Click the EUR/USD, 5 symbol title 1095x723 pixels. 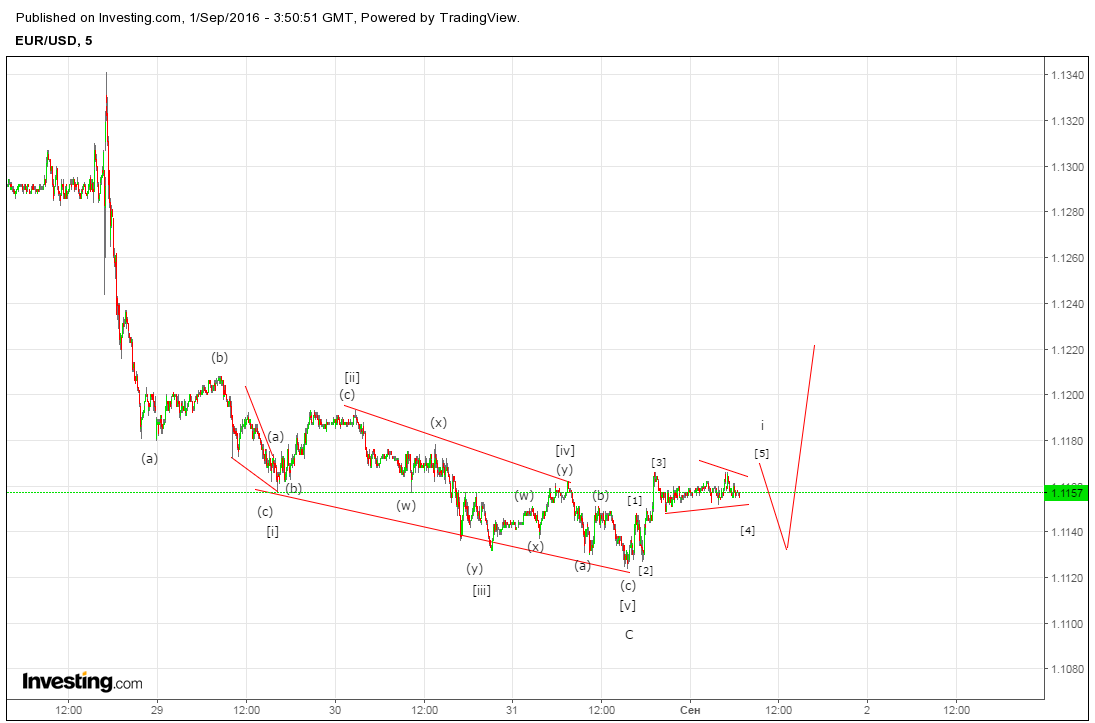pyautogui.click(x=54, y=41)
